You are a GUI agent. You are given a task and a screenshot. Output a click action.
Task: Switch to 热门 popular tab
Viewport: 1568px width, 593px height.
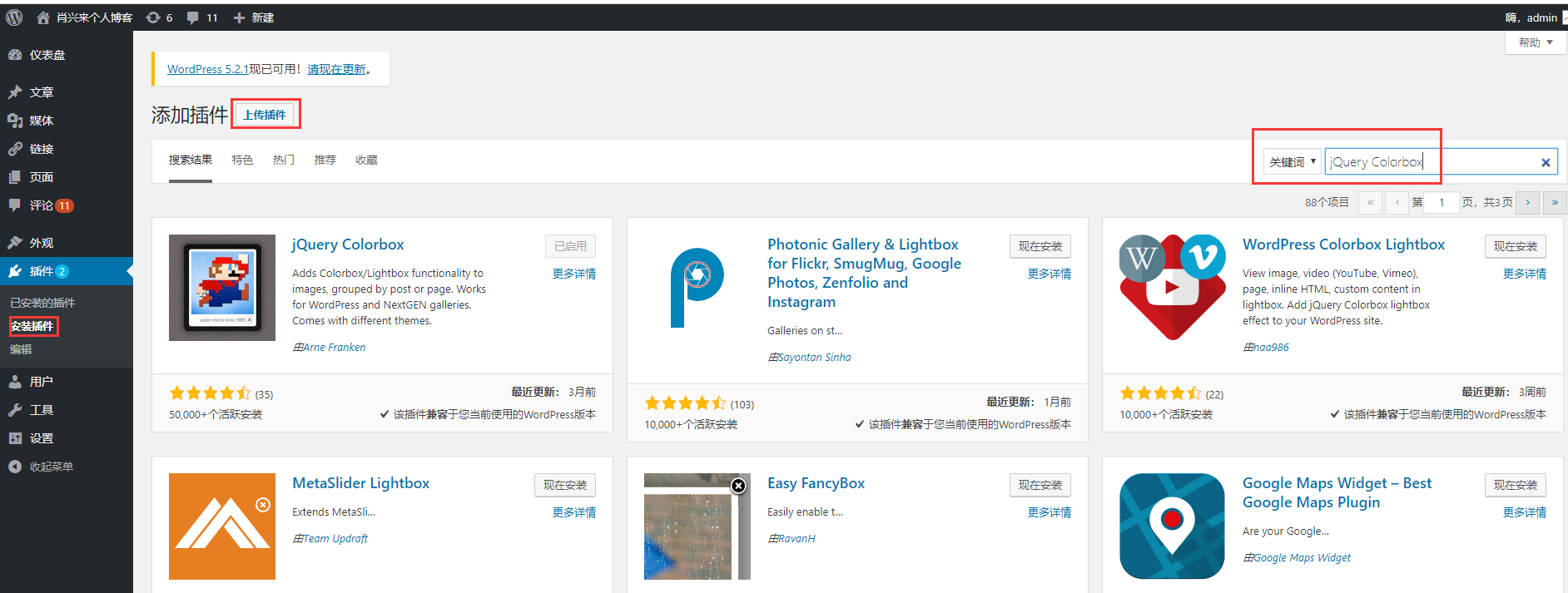pyautogui.click(x=284, y=160)
